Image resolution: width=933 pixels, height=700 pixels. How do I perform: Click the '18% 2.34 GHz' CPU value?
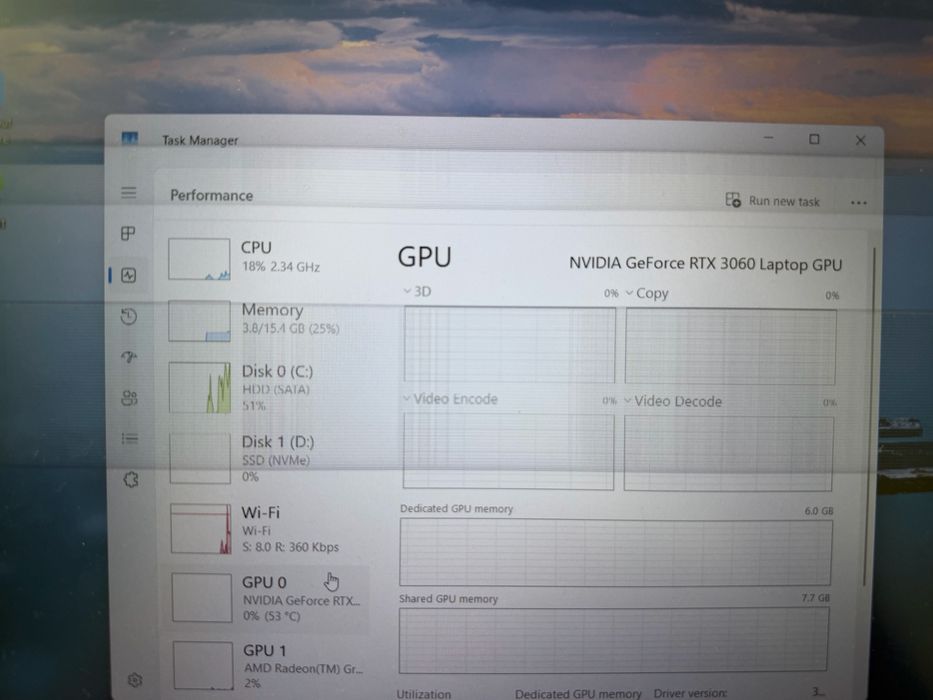click(281, 267)
